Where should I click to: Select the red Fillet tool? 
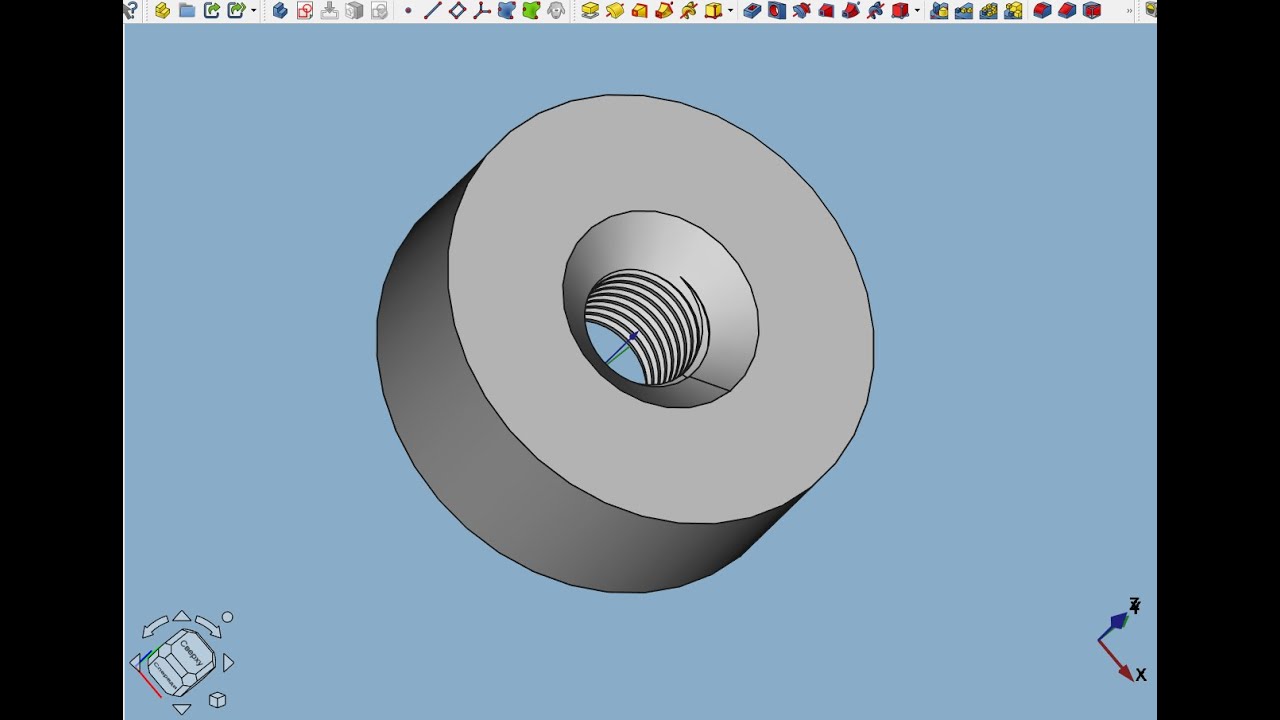(x=1042, y=10)
